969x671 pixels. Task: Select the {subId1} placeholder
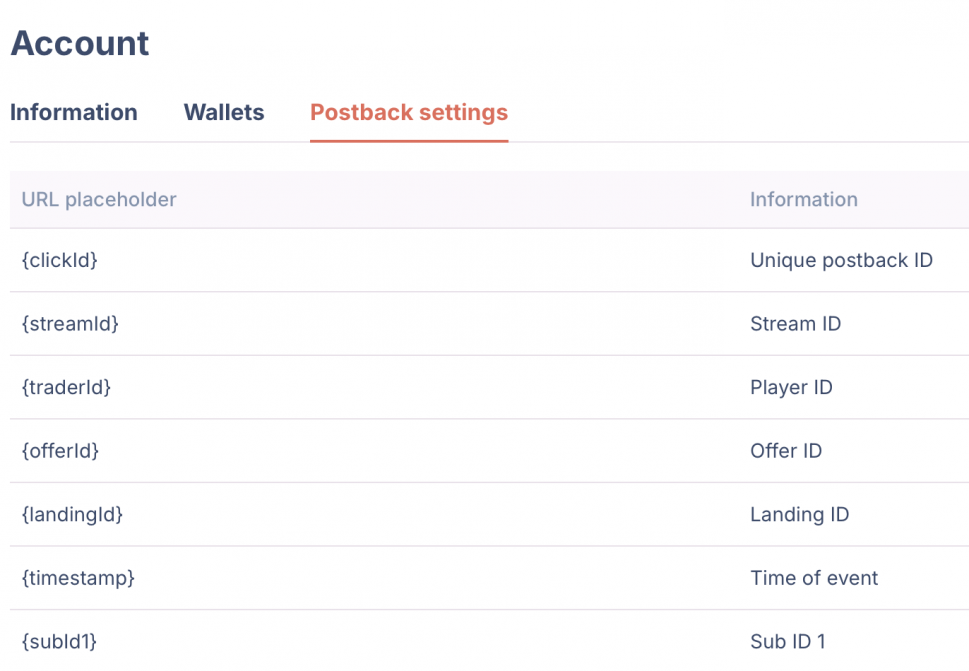point(59,642)
